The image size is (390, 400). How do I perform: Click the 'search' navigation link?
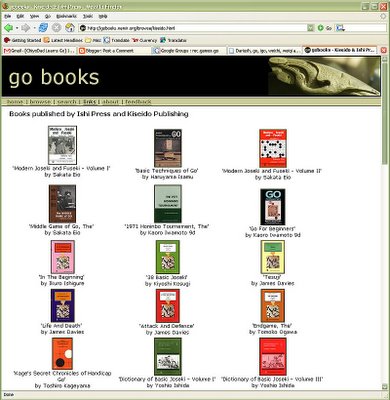coord(67,102)
